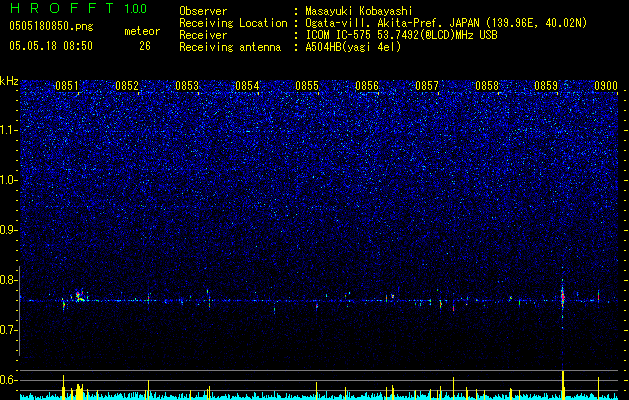Click the Observer label
The width and height of the screenshot is (629, 400).
203,11
